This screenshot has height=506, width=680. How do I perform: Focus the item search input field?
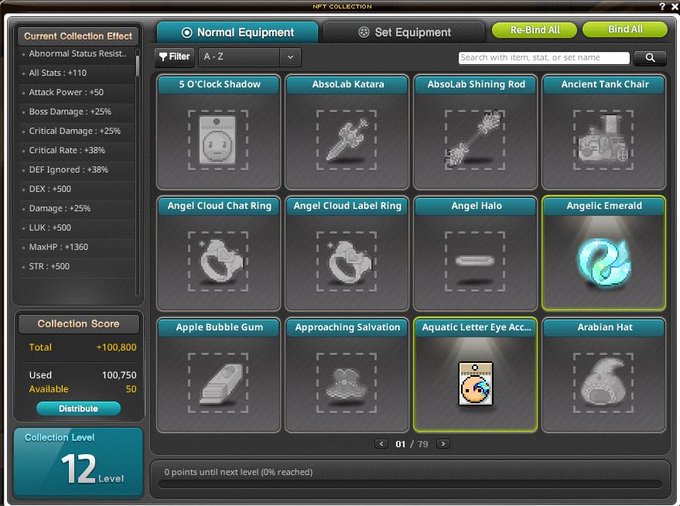[x=544, y=58]
